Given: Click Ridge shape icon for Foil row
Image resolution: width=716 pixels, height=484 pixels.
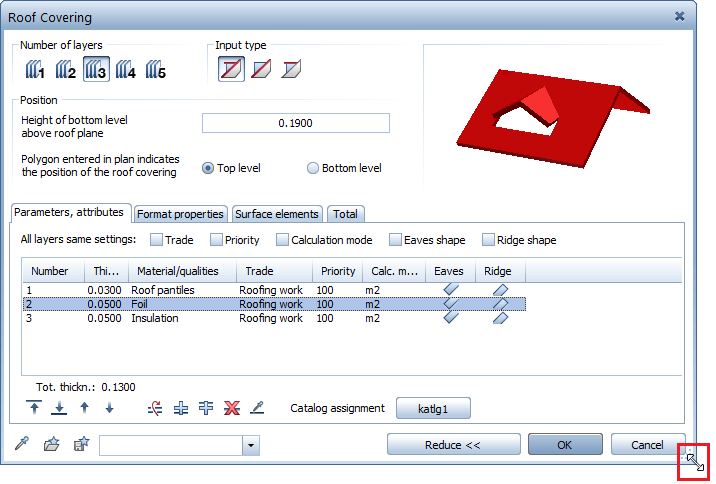Looking at the screenshot, I should 500,304.
